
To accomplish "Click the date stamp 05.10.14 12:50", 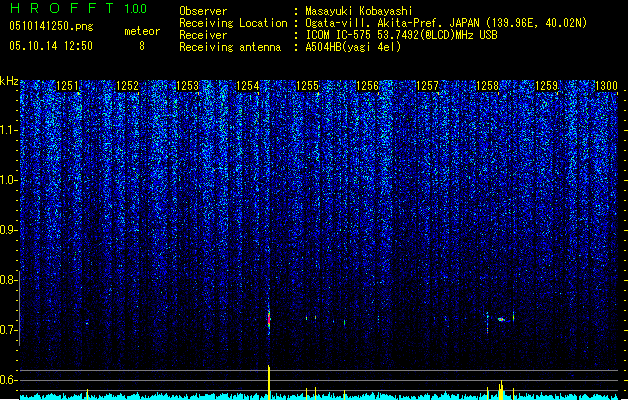I will 51,46.
